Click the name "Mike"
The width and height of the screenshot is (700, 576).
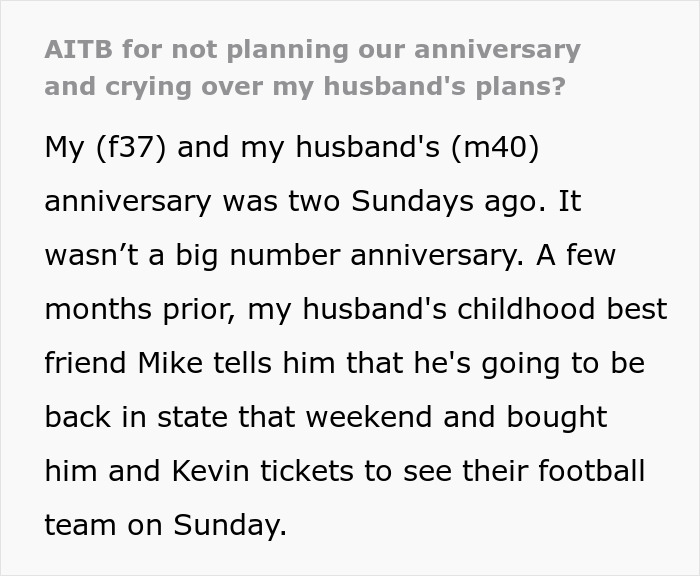(x=199, y=363)
